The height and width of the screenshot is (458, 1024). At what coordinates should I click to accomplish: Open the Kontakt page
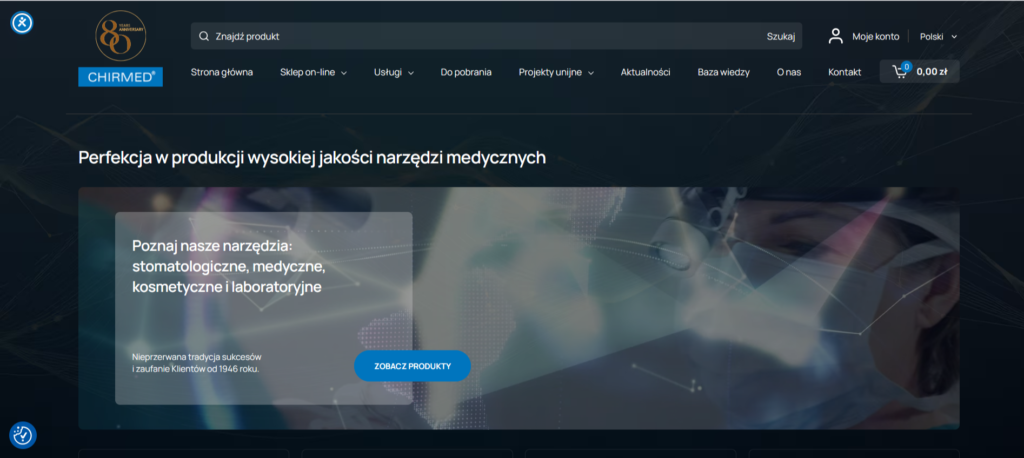pos(844,73)
